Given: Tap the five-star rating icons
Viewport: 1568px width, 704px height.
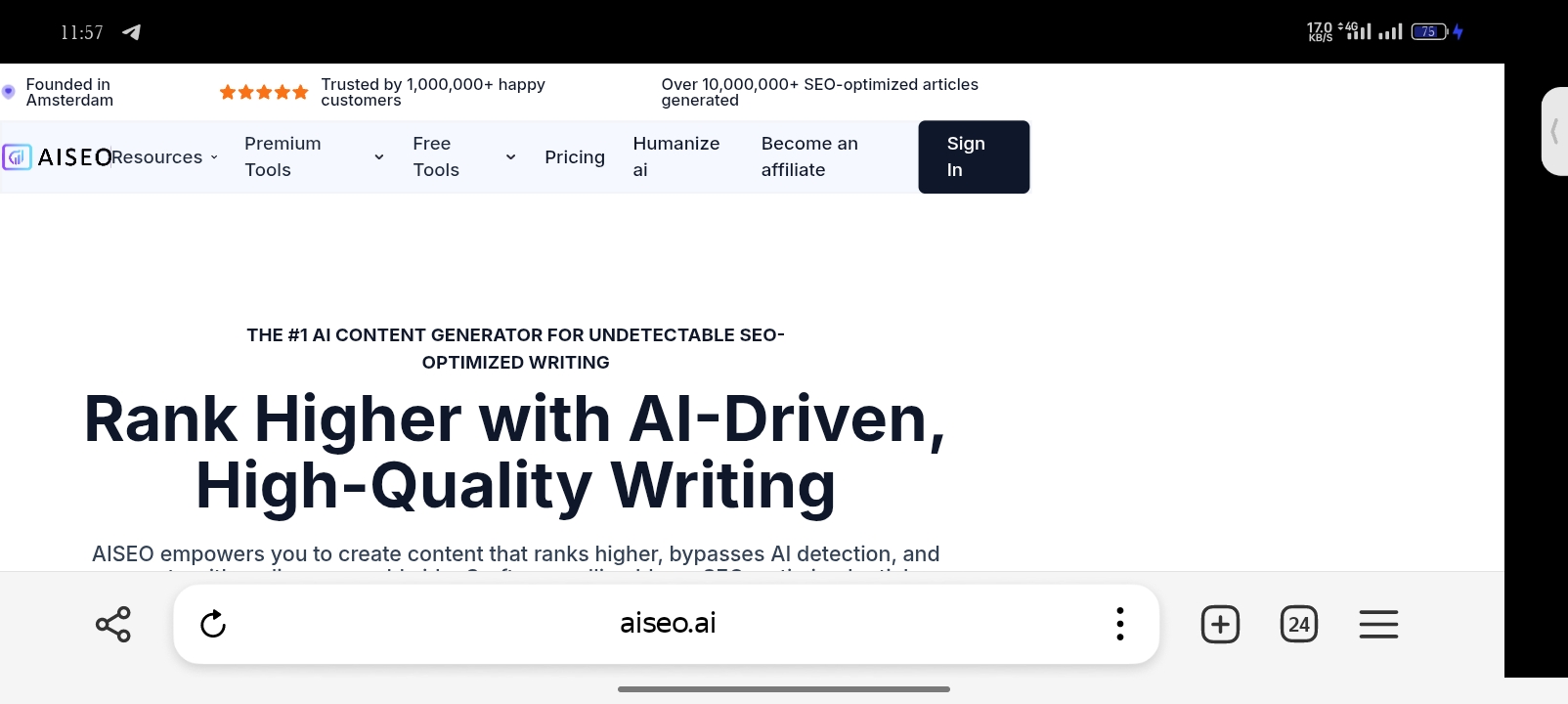Looking at the screenshot, I should coord(264,92).
